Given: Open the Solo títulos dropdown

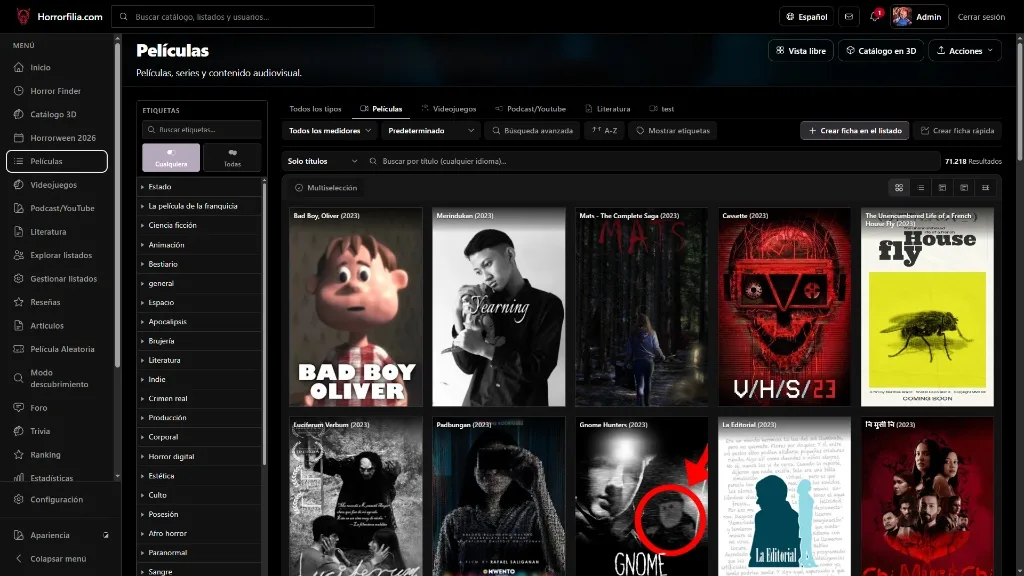Looking at the screenshot, I should click(323, 161).
